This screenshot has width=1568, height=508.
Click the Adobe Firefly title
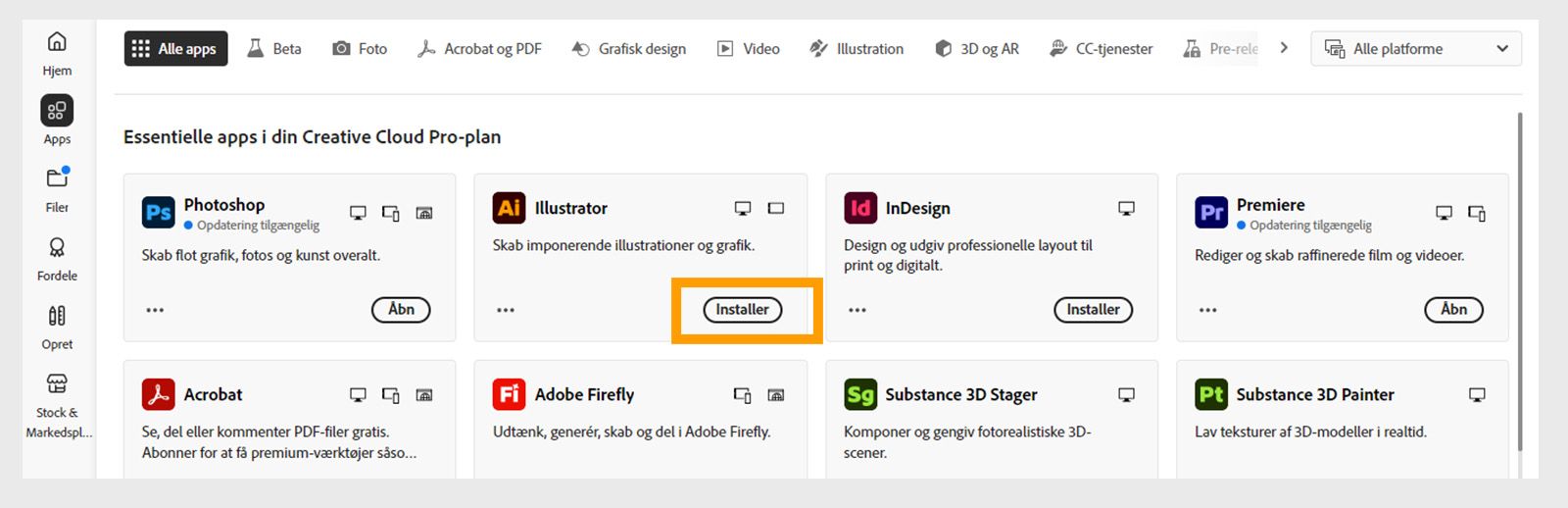pos(584,394)
